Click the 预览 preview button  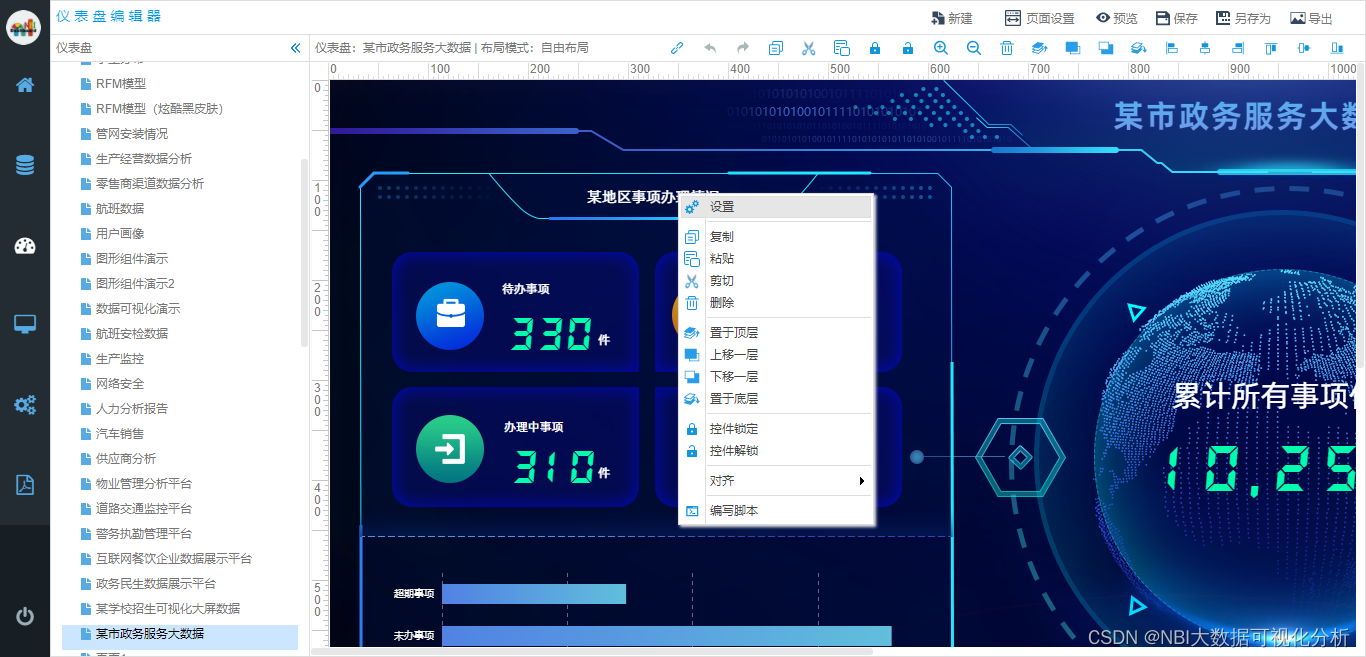click(x=1117, y=18)
